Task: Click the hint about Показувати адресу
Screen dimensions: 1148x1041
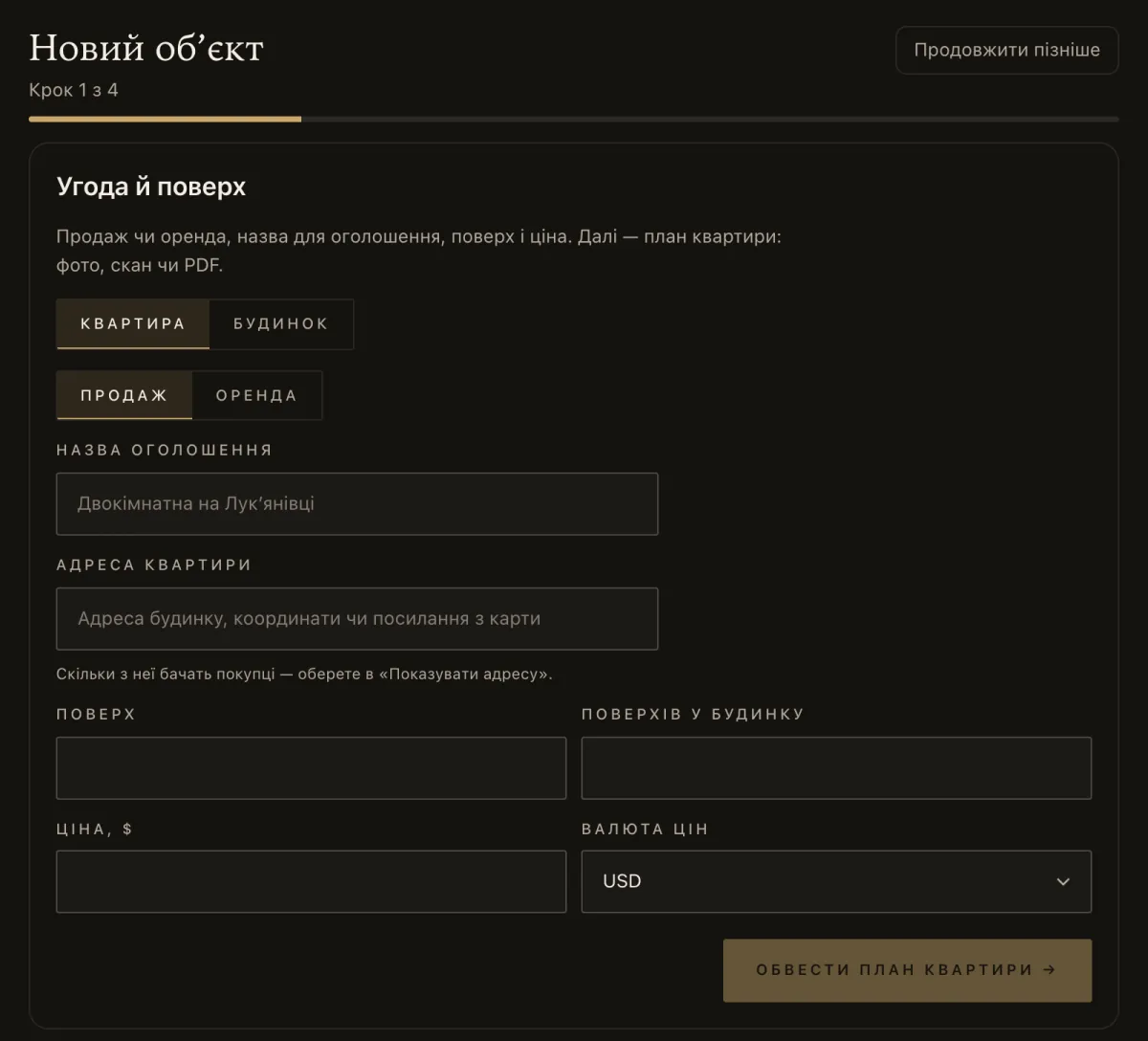Action: 304,674
